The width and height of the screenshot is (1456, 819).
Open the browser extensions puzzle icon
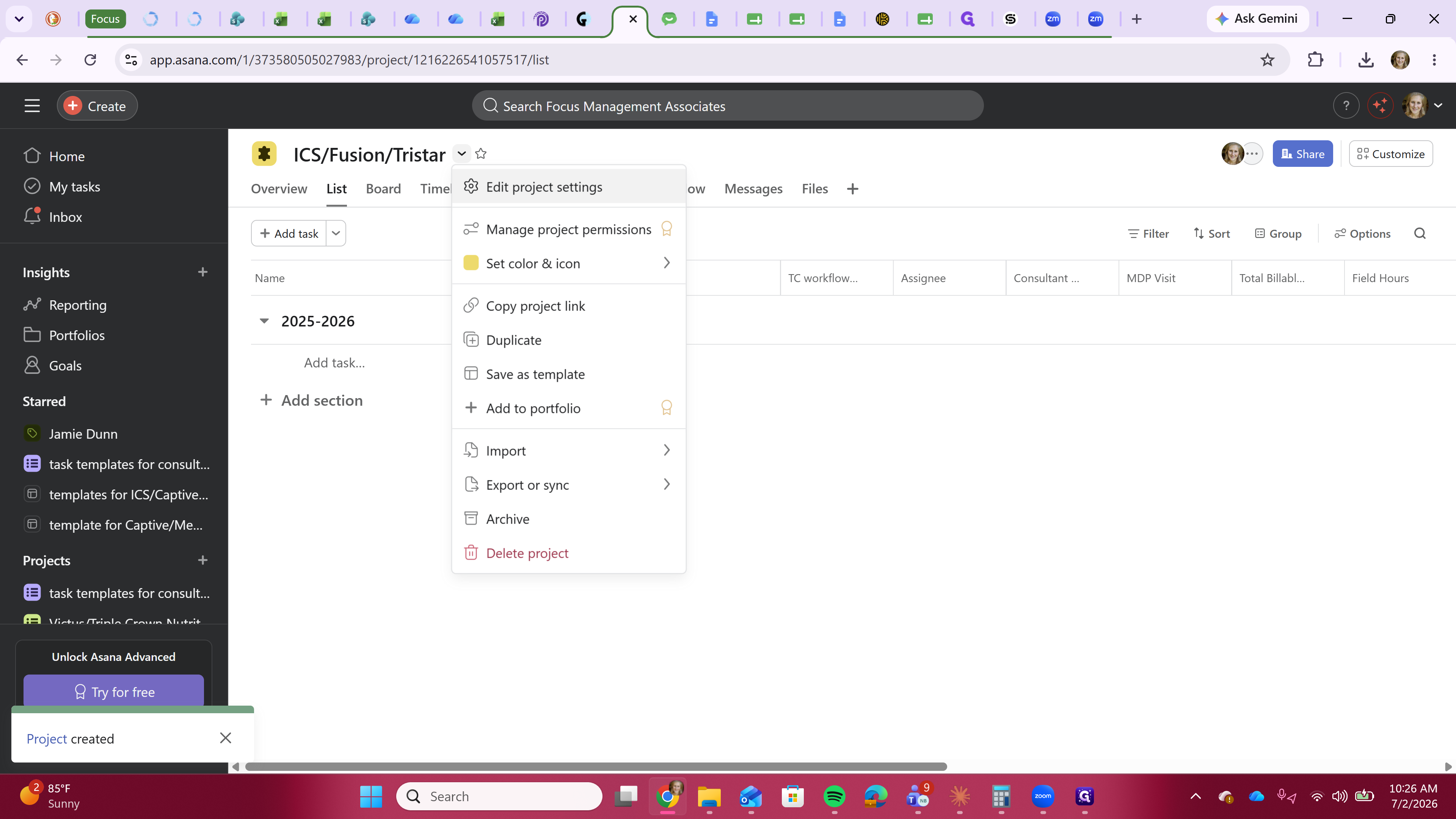click(x=1315, y=60)
